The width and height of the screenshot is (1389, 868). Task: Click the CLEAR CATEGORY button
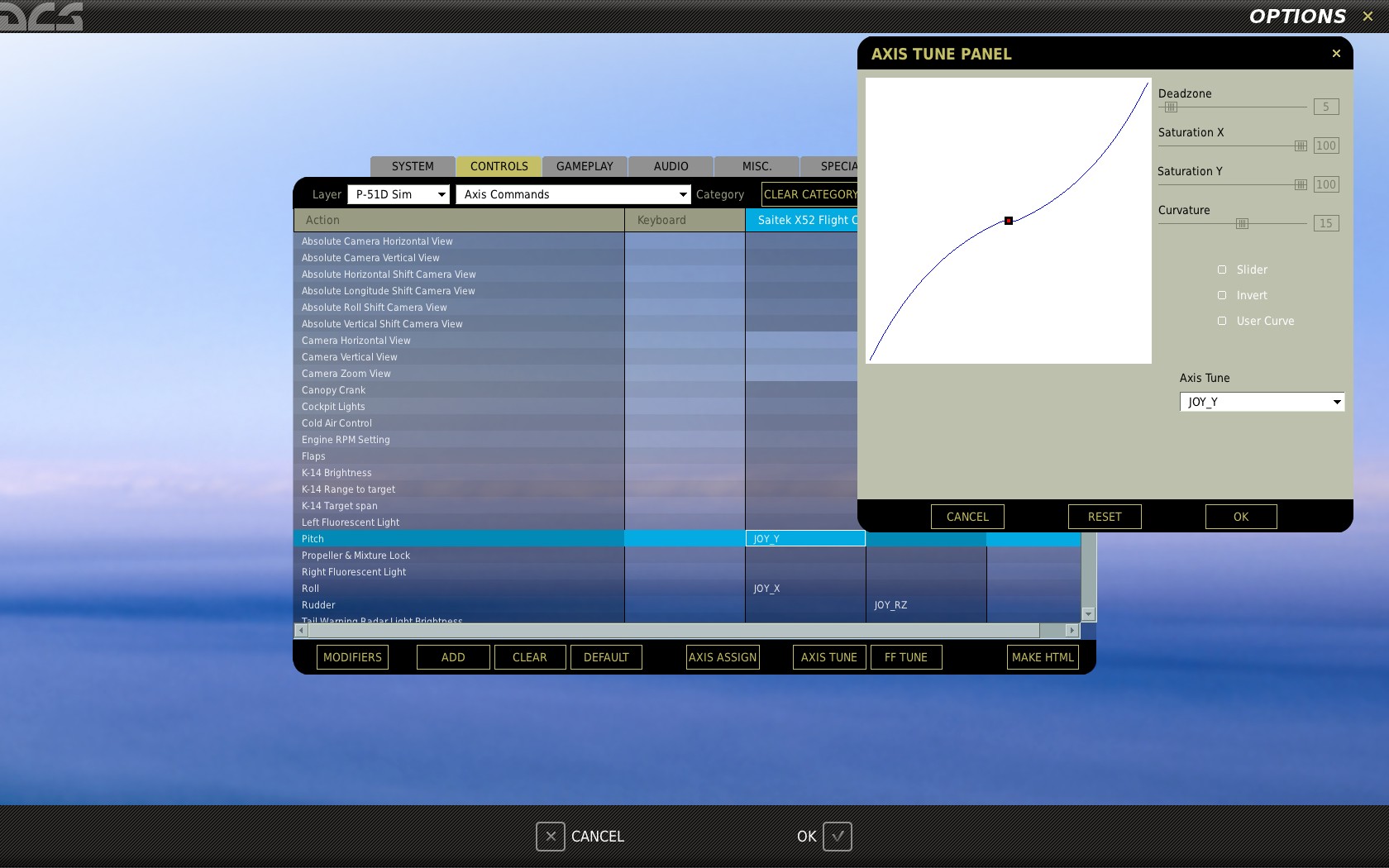[809, 194]
